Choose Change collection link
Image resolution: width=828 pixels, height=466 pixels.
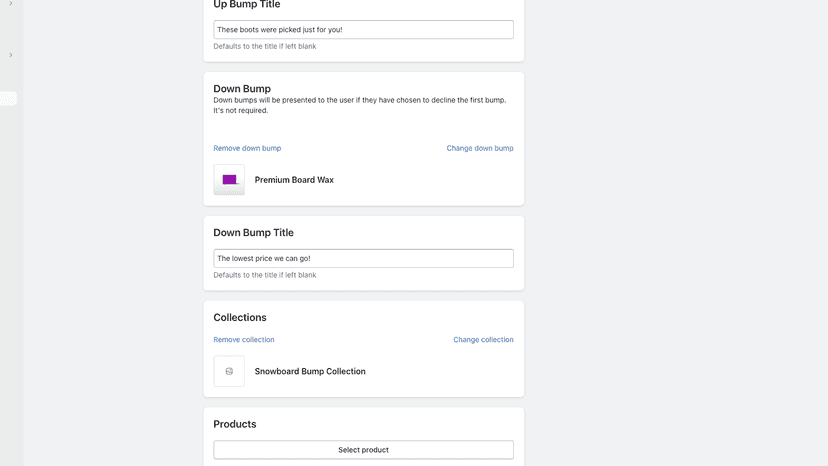click(x=483, y=339)
